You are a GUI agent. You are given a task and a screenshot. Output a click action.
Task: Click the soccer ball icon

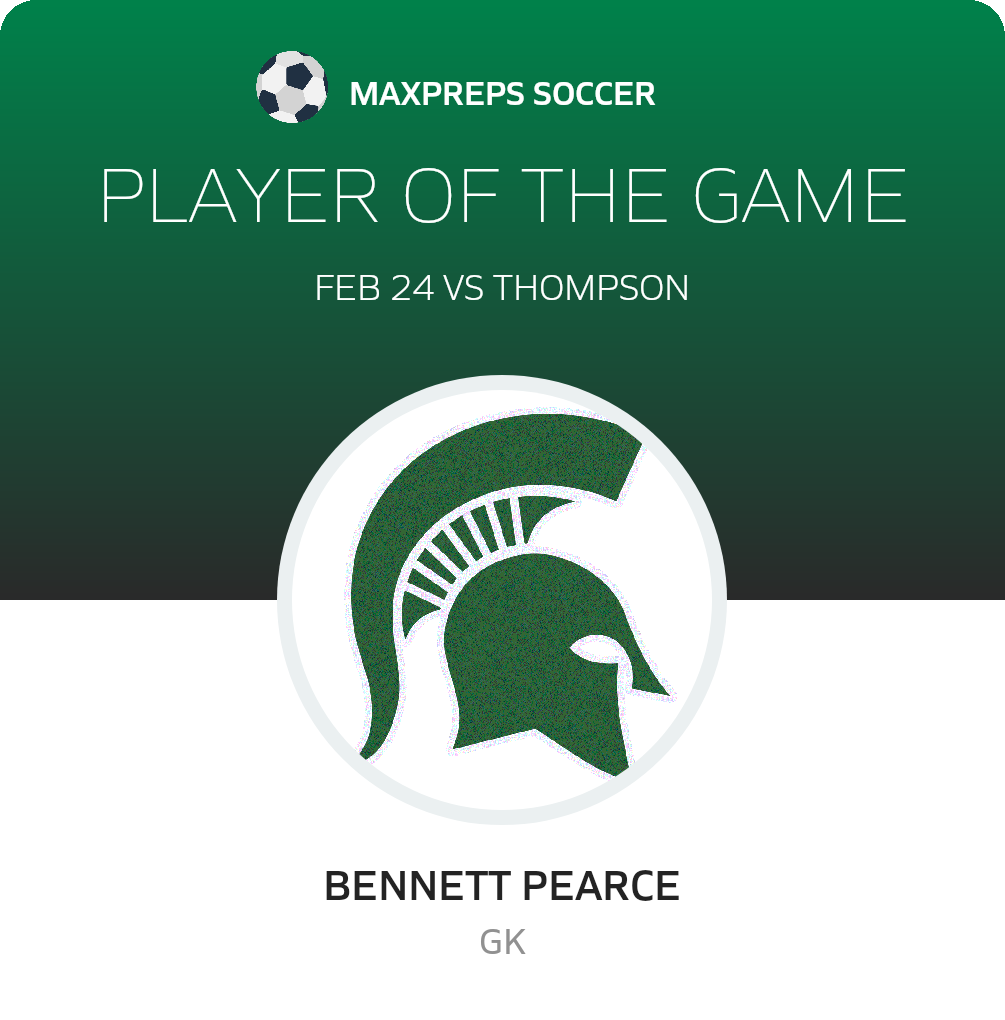(291, 87)
